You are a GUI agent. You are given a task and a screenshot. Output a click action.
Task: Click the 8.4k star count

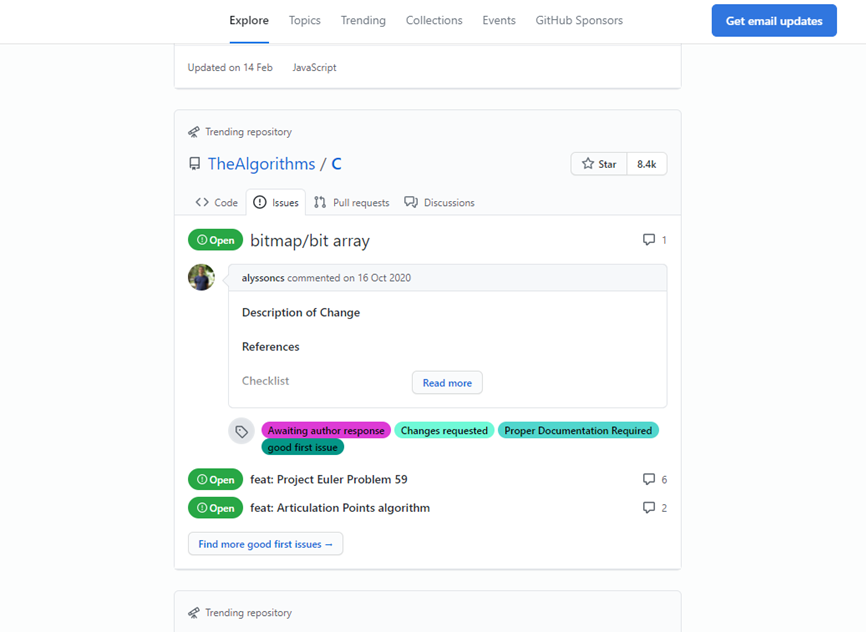pos(647,164)
